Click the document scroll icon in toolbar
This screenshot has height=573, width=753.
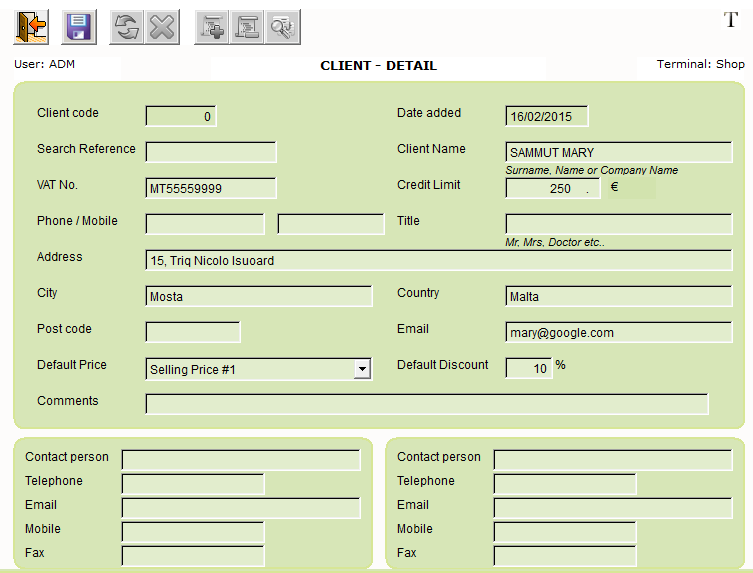point(247,28)
